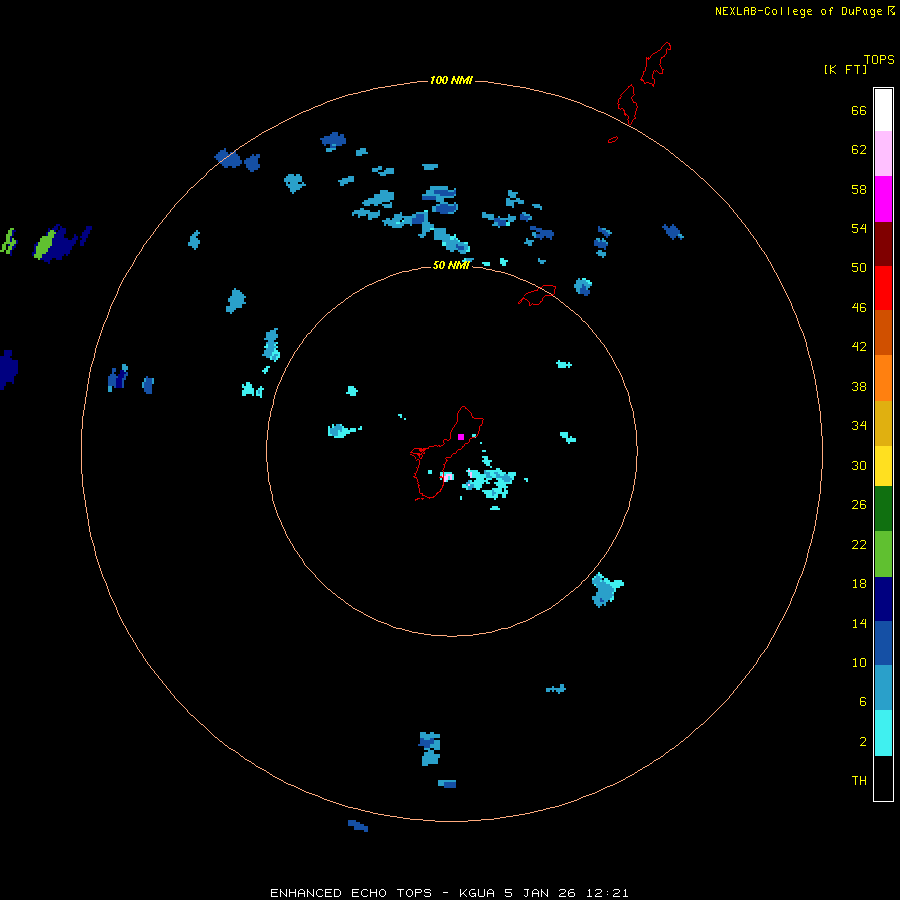This screenshot has height=900, width=900.
Task: Click the 62 legend value
Action: coord(859,150)
